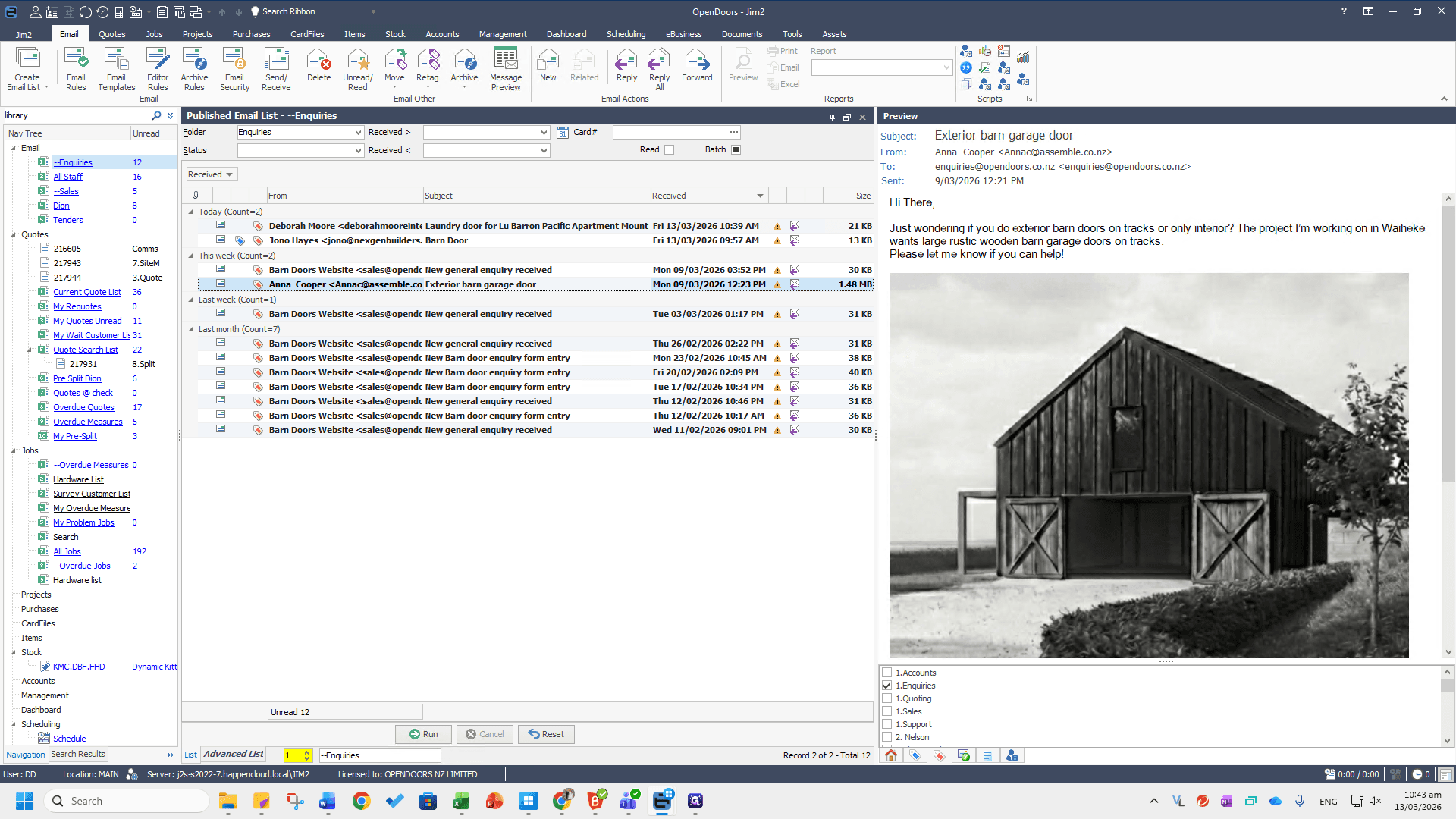Create a New email
Viewport: 1456px width, 819px height.
(x=548, y=64)
